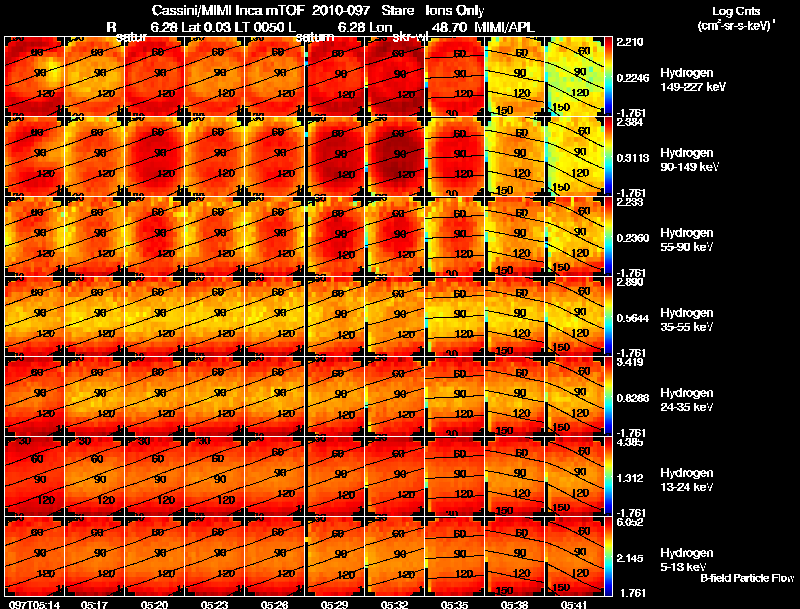Click the 'Hydrogen 5-13 keV' row label
The height and width of the screenshot is (609, 800).
[x=687, y=560]
